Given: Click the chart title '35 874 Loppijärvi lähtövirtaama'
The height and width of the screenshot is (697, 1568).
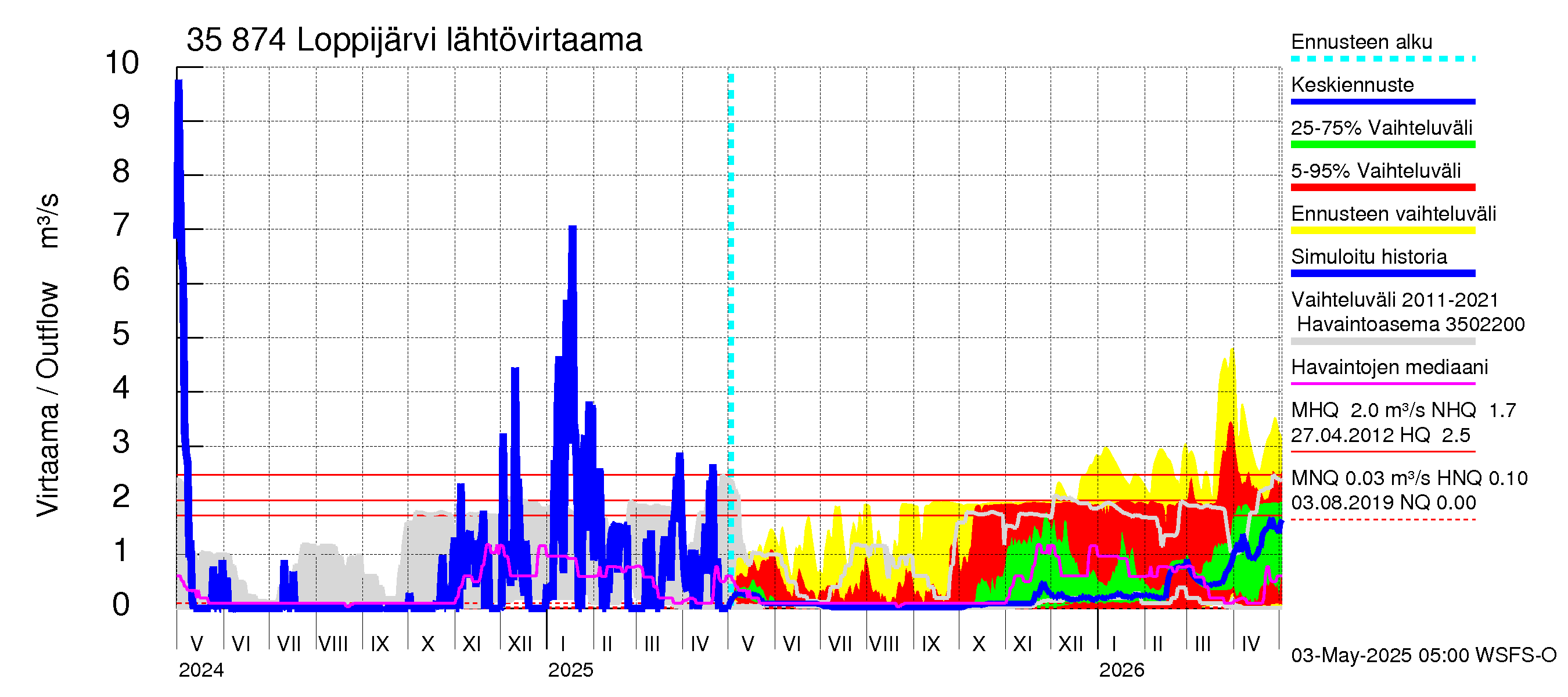Looking at the screenshot, I should 414,40.
